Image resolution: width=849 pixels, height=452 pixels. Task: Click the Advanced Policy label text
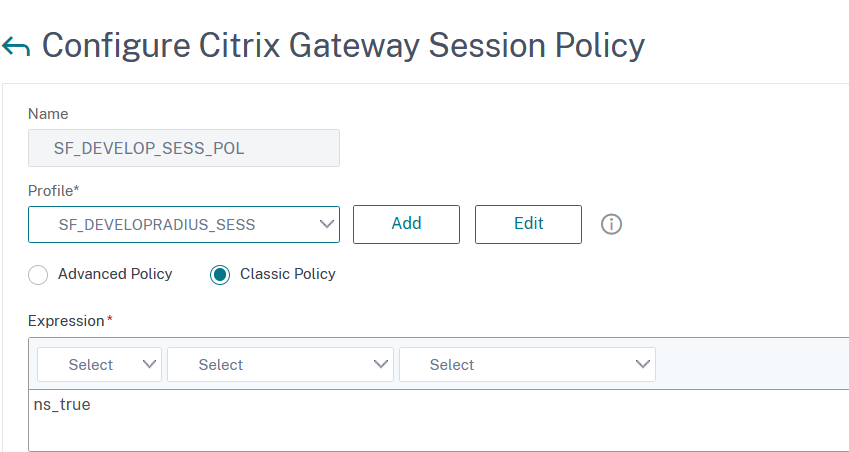[115, 274]
